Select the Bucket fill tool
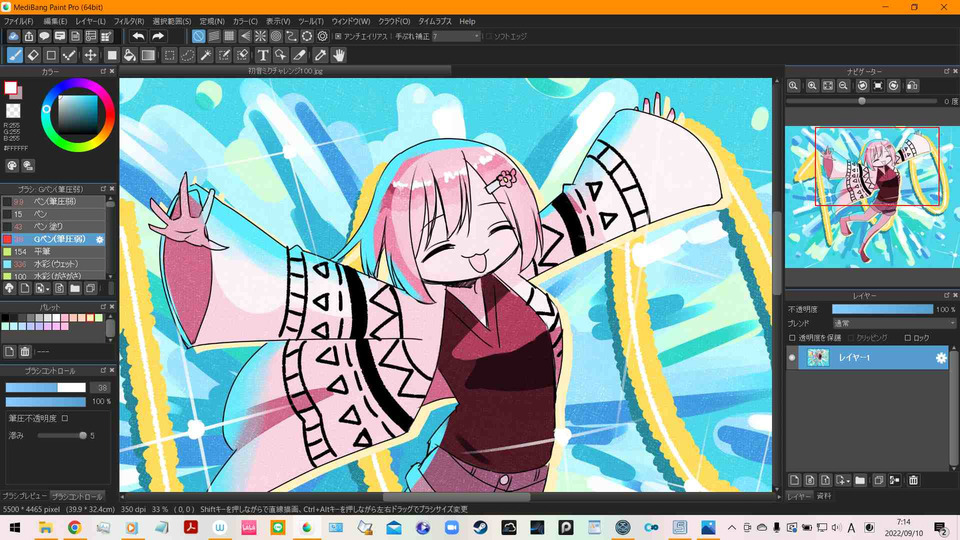The image size is (960, 540). (130, 55)
